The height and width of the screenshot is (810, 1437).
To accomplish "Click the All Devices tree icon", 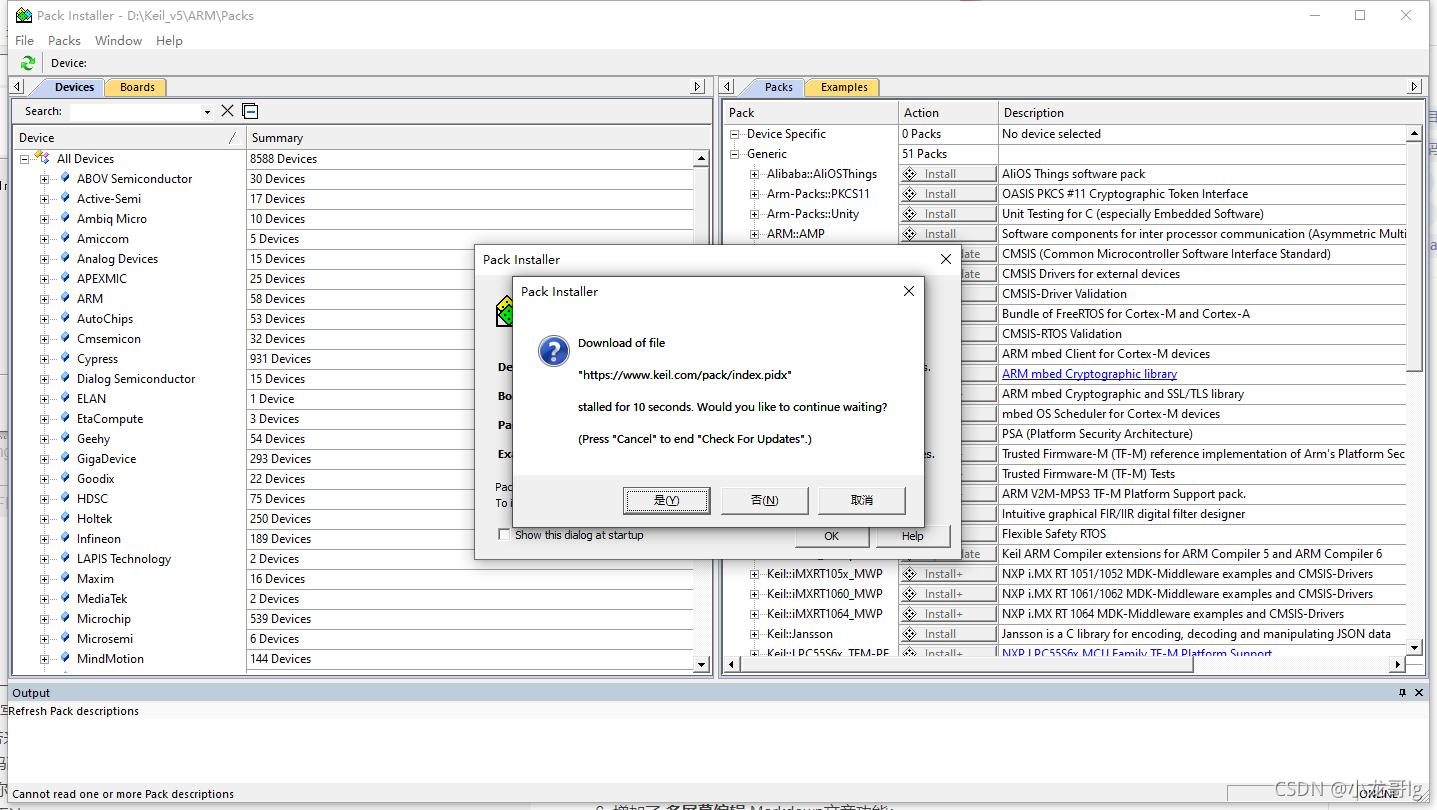I will point(42,158).
